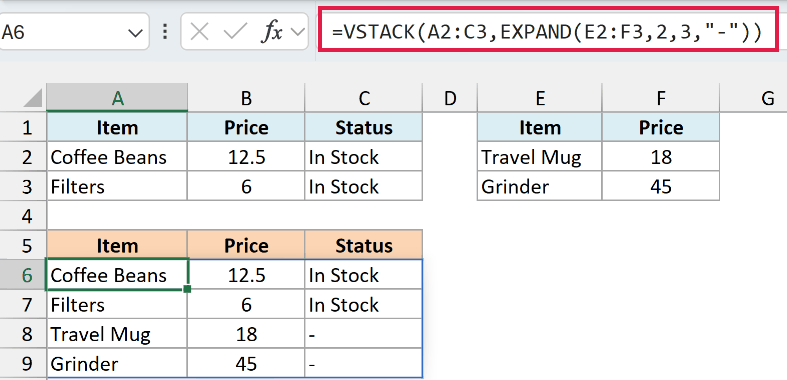Click the '45' cell in row 9
Viewport: 787px width, 380px height.
click(246, 363)
